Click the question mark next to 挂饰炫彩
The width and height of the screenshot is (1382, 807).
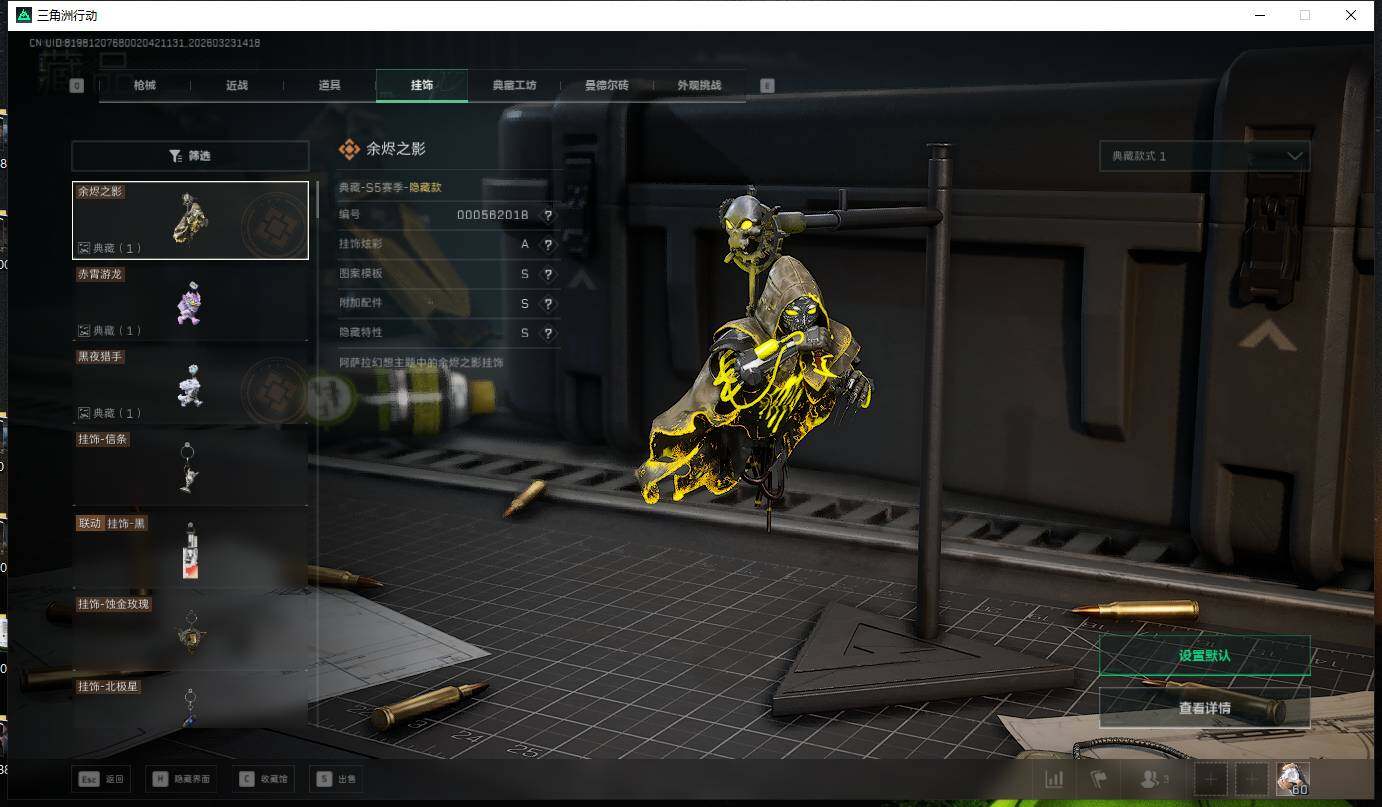click(x=547, y=245)
